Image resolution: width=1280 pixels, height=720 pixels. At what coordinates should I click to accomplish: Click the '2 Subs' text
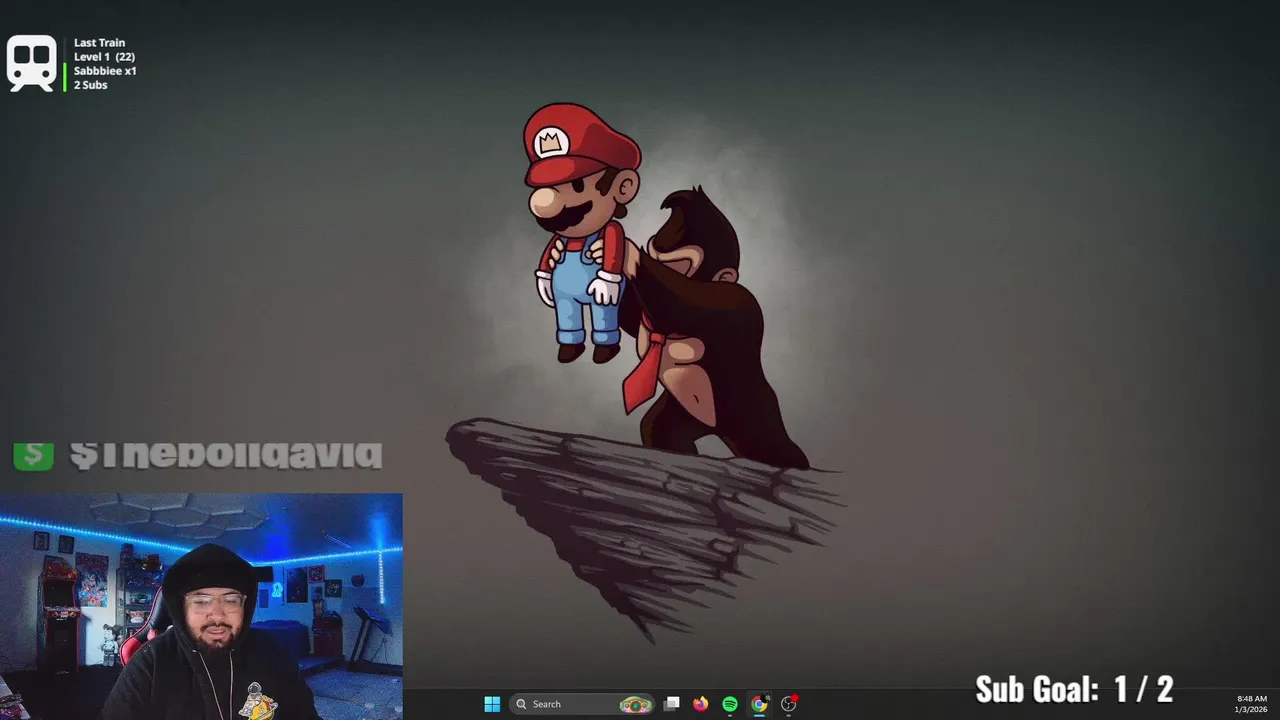point(90,85)
